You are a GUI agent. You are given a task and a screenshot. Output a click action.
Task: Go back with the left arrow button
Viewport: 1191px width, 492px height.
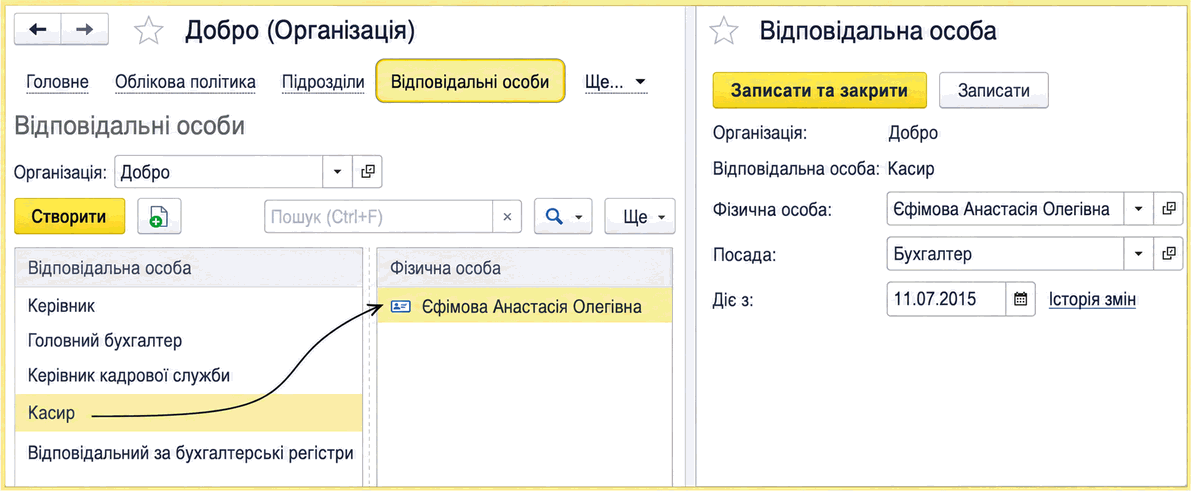(x=37, y=30)
